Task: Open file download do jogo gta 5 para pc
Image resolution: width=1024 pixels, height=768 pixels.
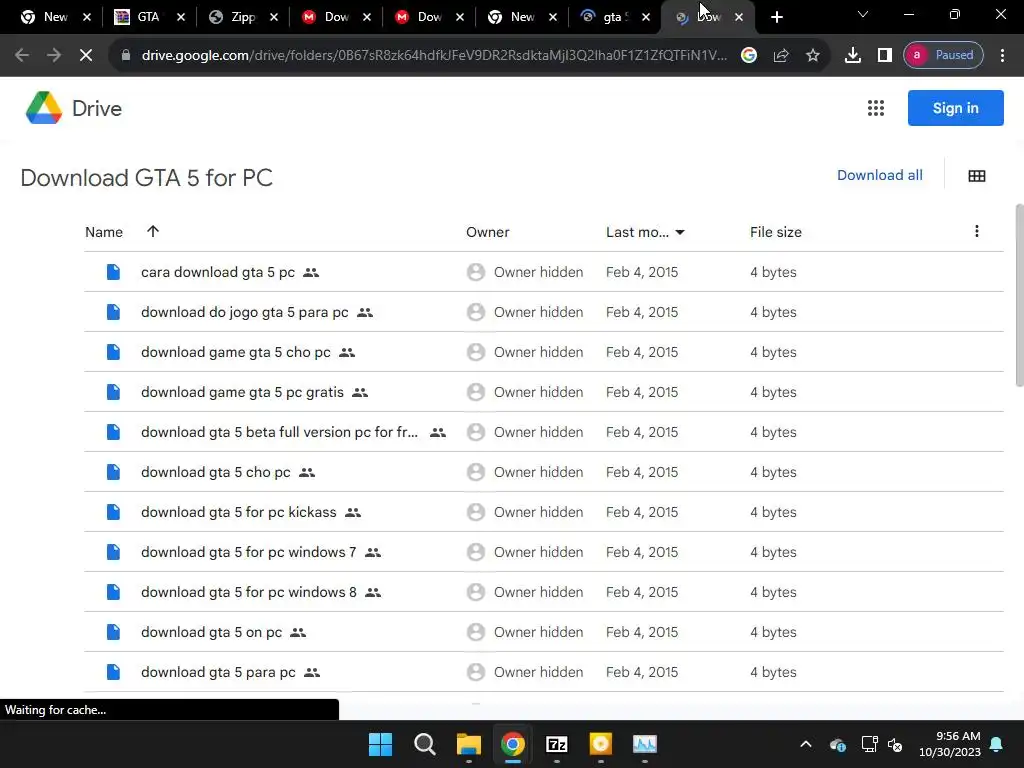Action: (x=244, y=312)
